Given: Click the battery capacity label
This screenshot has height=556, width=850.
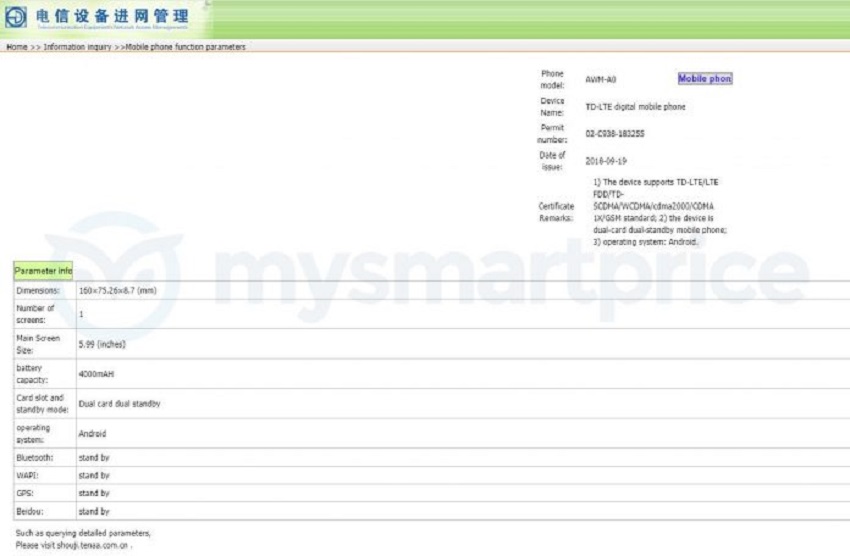Looking at the screenshot, I should tap(32, 374).
